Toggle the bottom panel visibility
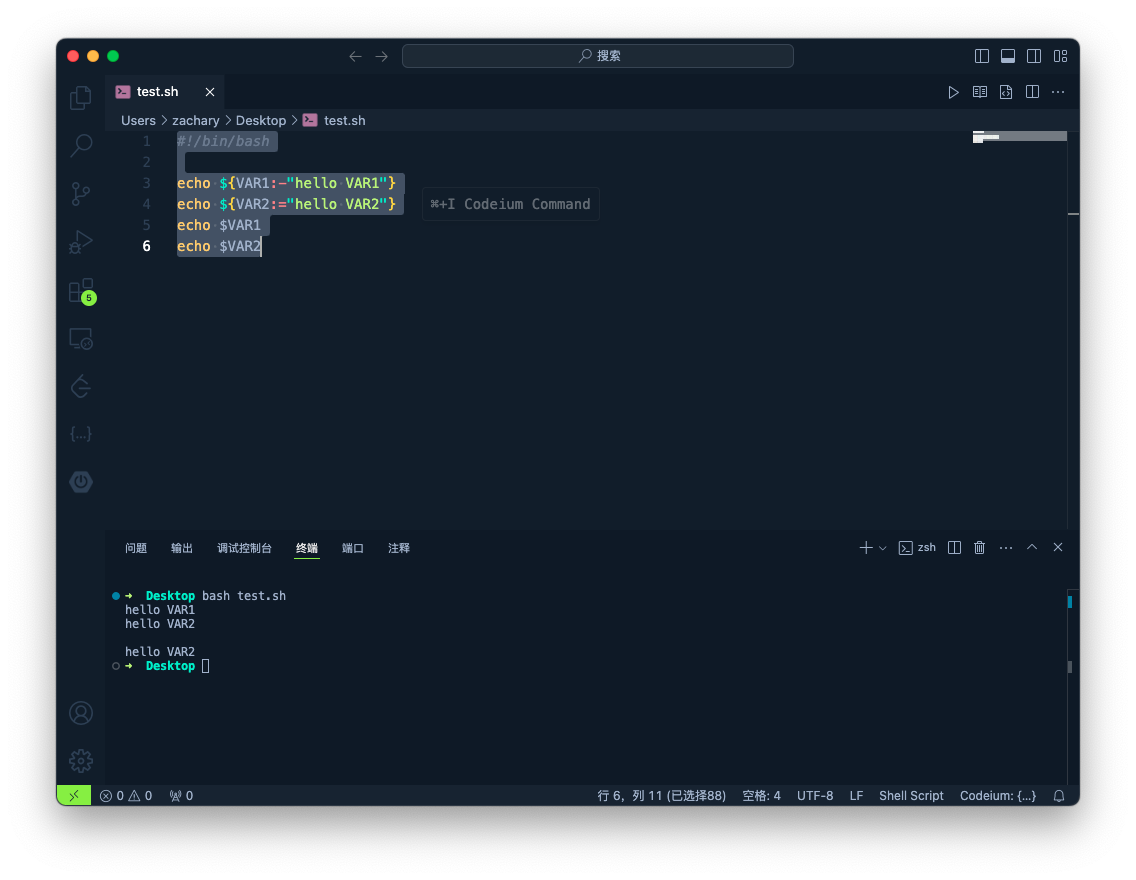 tap(1008, 56)
